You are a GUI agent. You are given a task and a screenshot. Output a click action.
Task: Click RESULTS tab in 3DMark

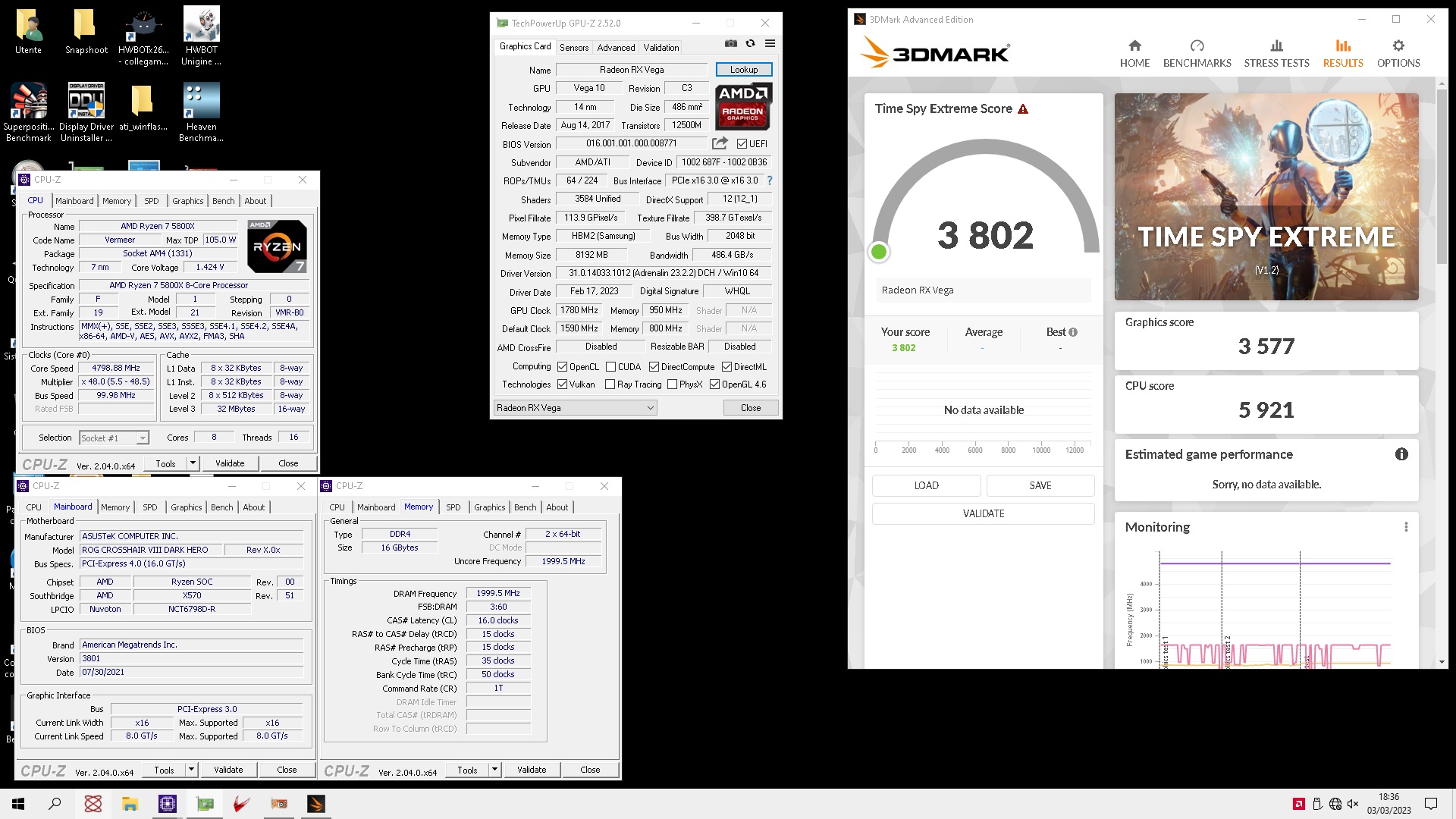pos(1343,54)
